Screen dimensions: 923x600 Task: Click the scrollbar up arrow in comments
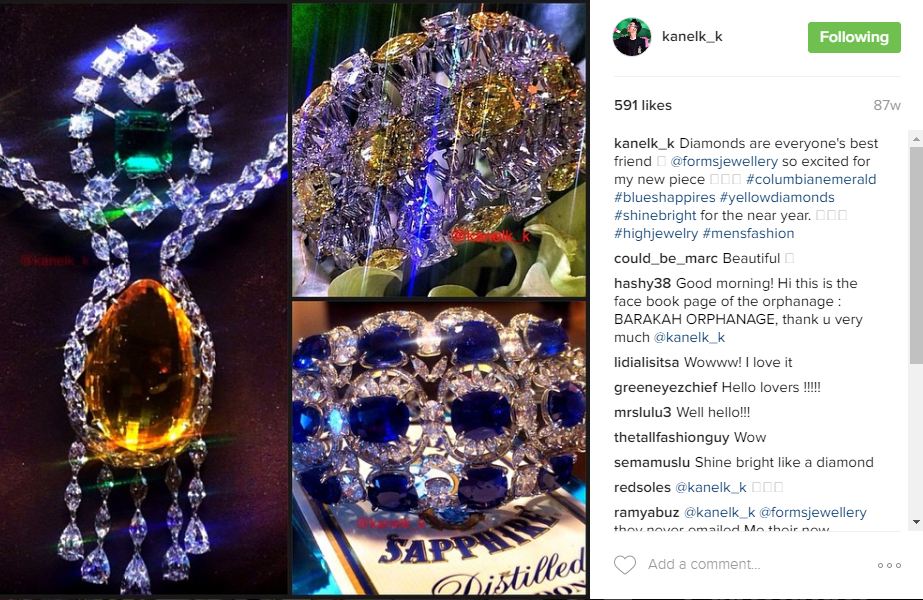click(x=917, y=140)
